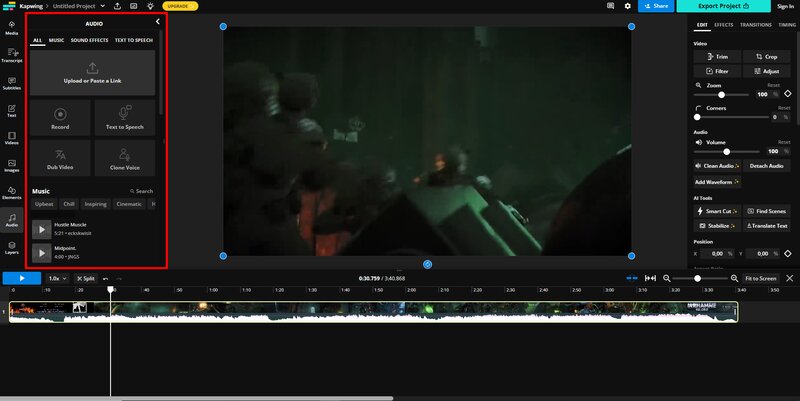Select the Audio sidebar icon
The height and width of the screenshot is (401, 800).
(12, 220)
